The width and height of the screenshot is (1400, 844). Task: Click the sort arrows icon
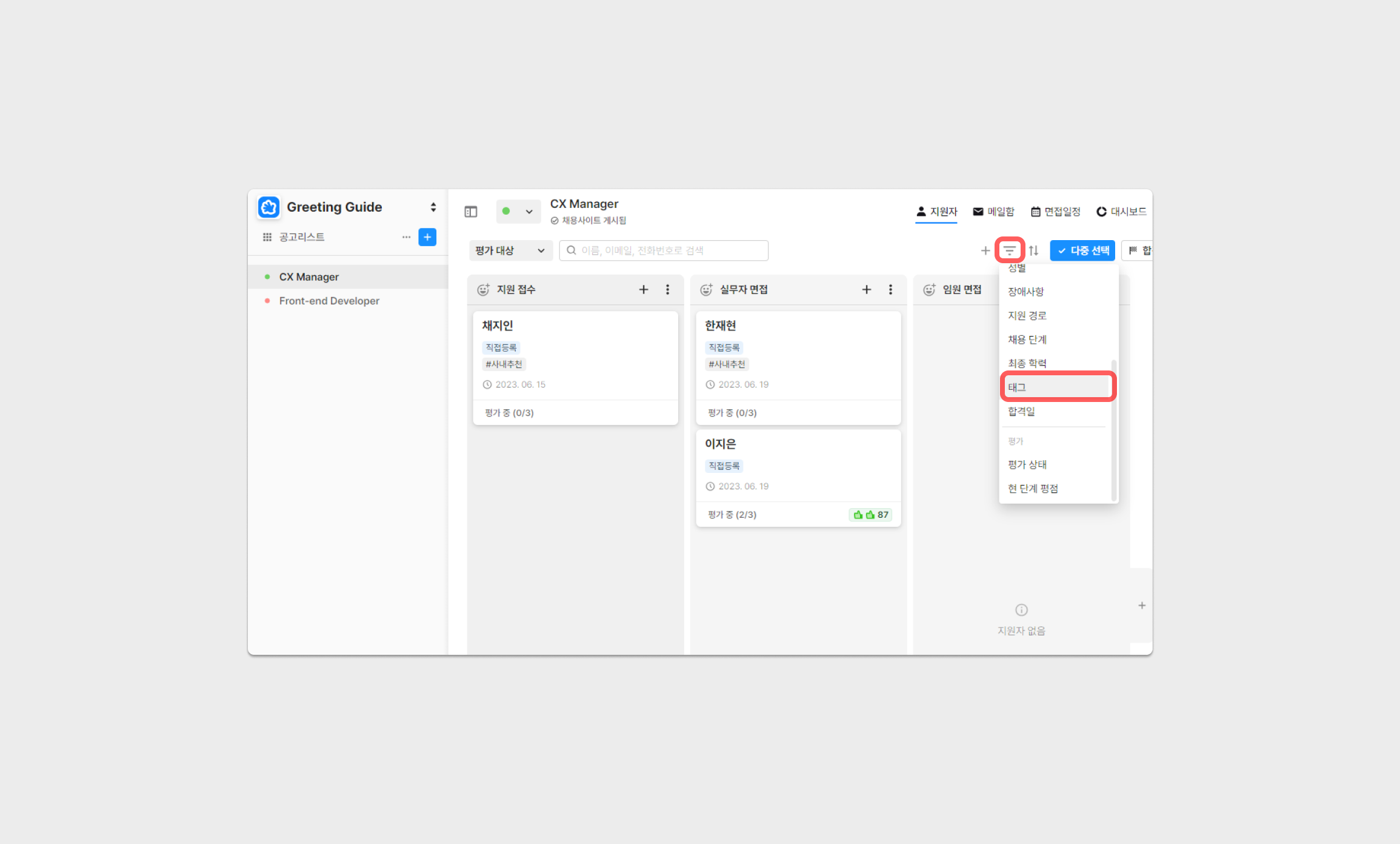tap(1034, 250)
